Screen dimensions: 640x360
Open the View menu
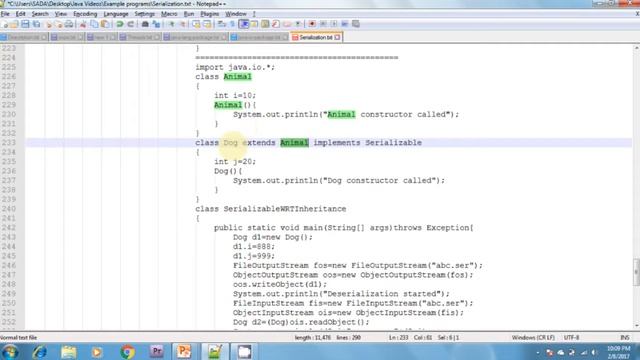pyautogui.click(x=61, y=14)
